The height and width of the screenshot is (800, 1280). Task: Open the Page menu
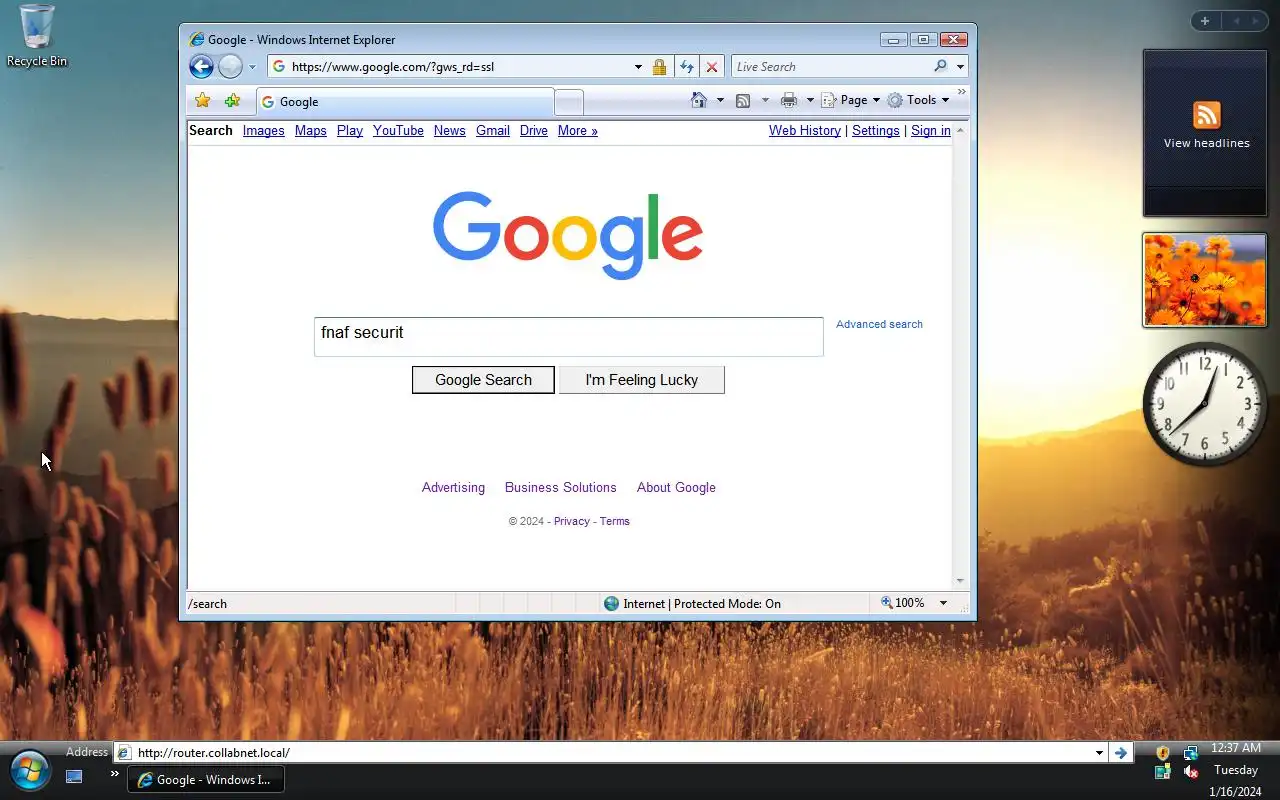click(850, 100)
